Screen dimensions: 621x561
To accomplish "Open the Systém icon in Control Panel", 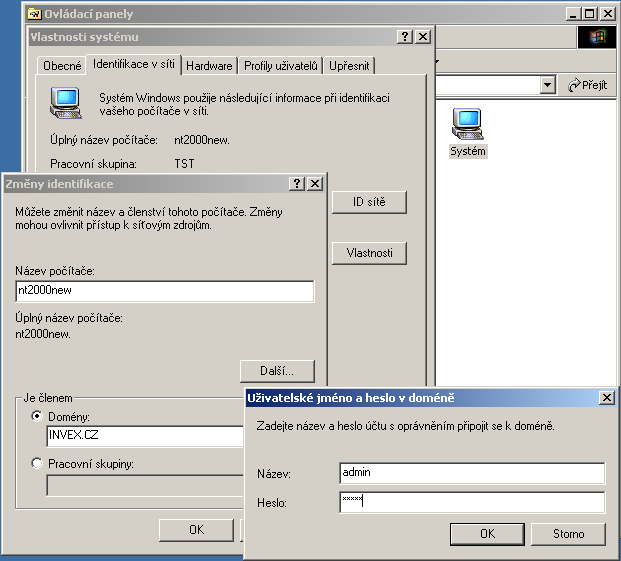I will point(468,132).
